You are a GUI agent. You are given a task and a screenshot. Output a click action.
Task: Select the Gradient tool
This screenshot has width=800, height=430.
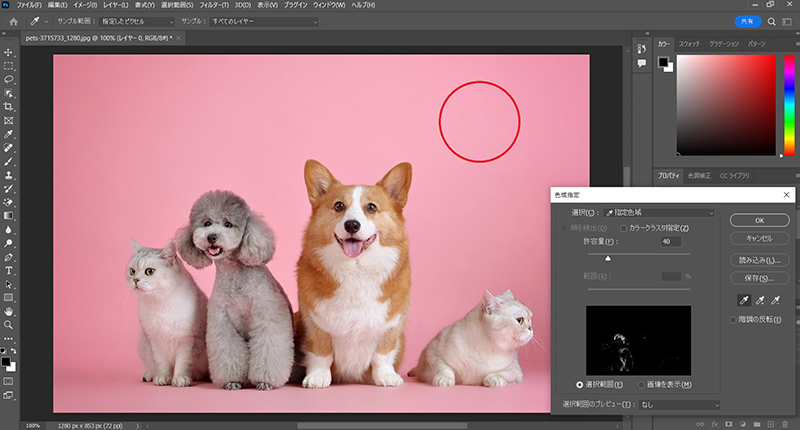(x=9, y=216)
